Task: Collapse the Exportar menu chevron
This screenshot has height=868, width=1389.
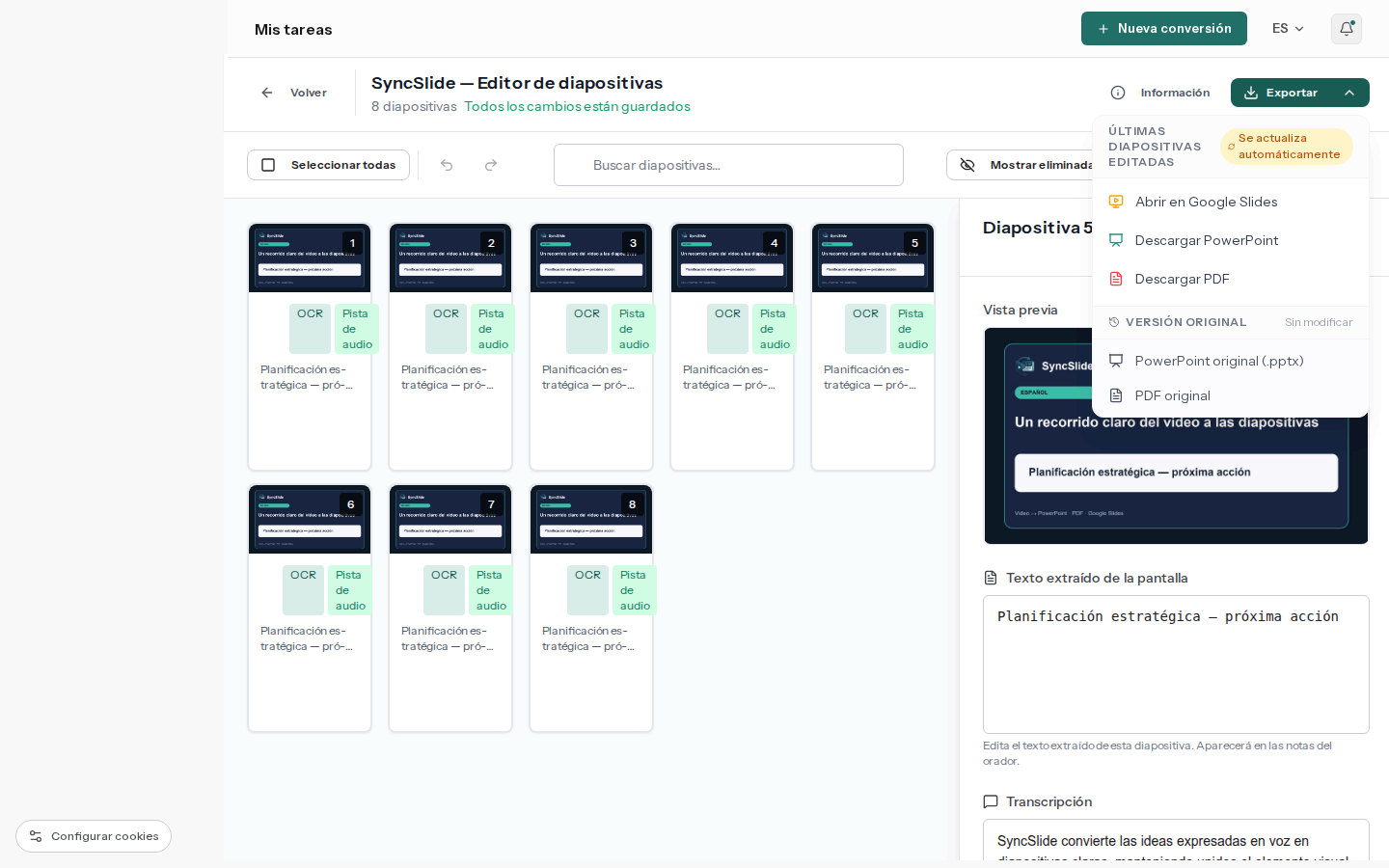Action: 1349,93
